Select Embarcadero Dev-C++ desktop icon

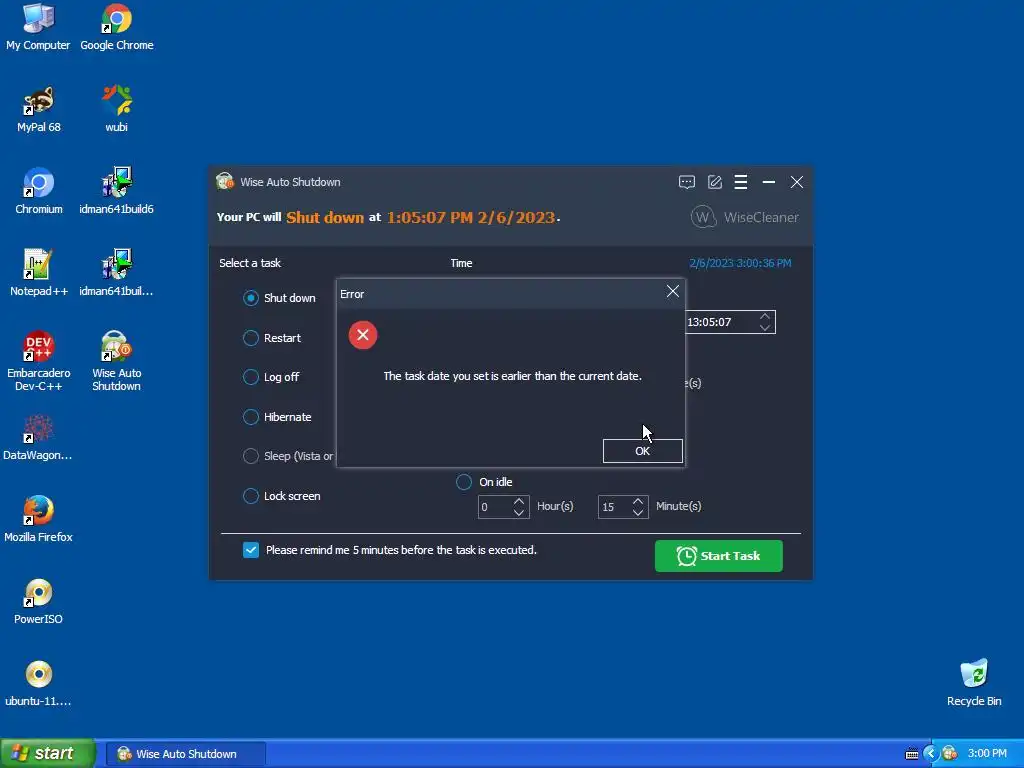coord(39,361)
